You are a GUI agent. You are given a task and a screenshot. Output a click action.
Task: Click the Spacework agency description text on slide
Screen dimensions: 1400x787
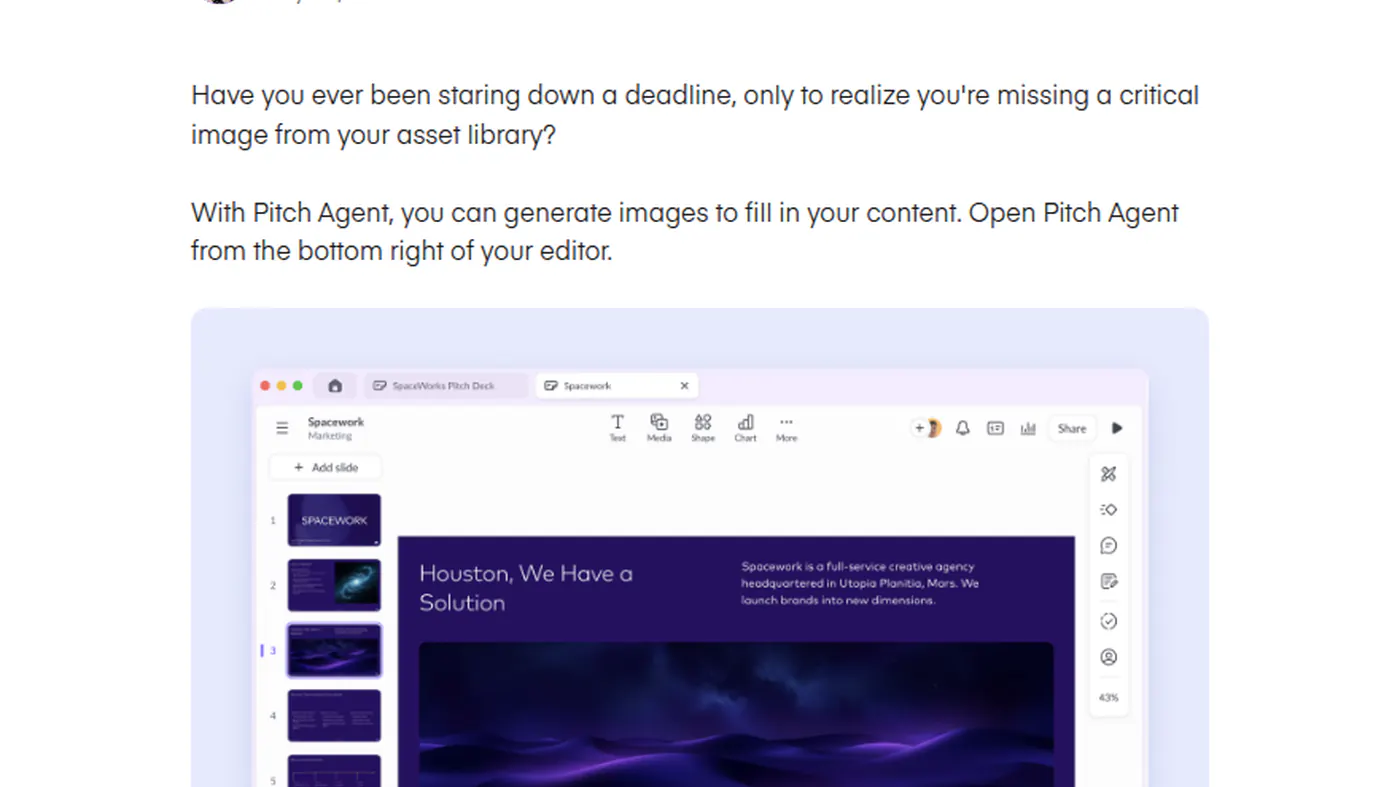tap(860, 583)
